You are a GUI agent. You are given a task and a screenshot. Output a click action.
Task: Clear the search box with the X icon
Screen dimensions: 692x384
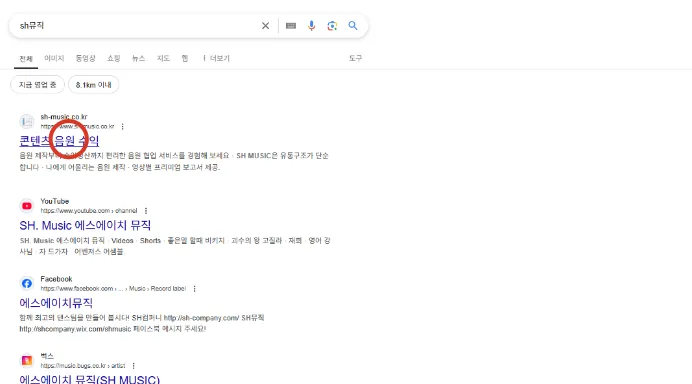click(265, 26)
